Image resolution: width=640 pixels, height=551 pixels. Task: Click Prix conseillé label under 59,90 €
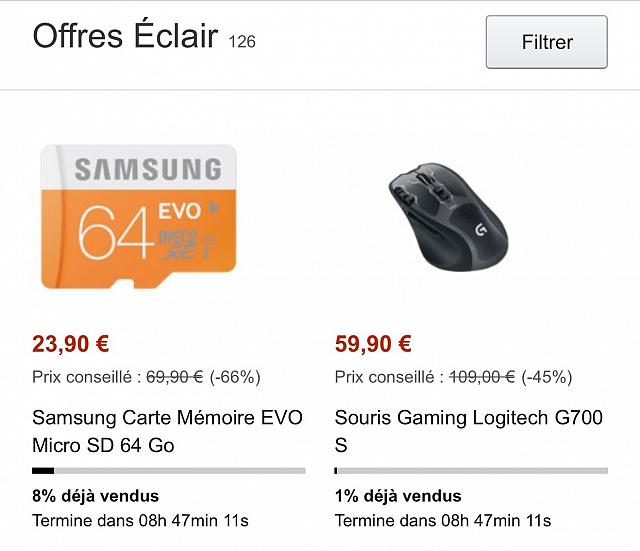point(388,377)
